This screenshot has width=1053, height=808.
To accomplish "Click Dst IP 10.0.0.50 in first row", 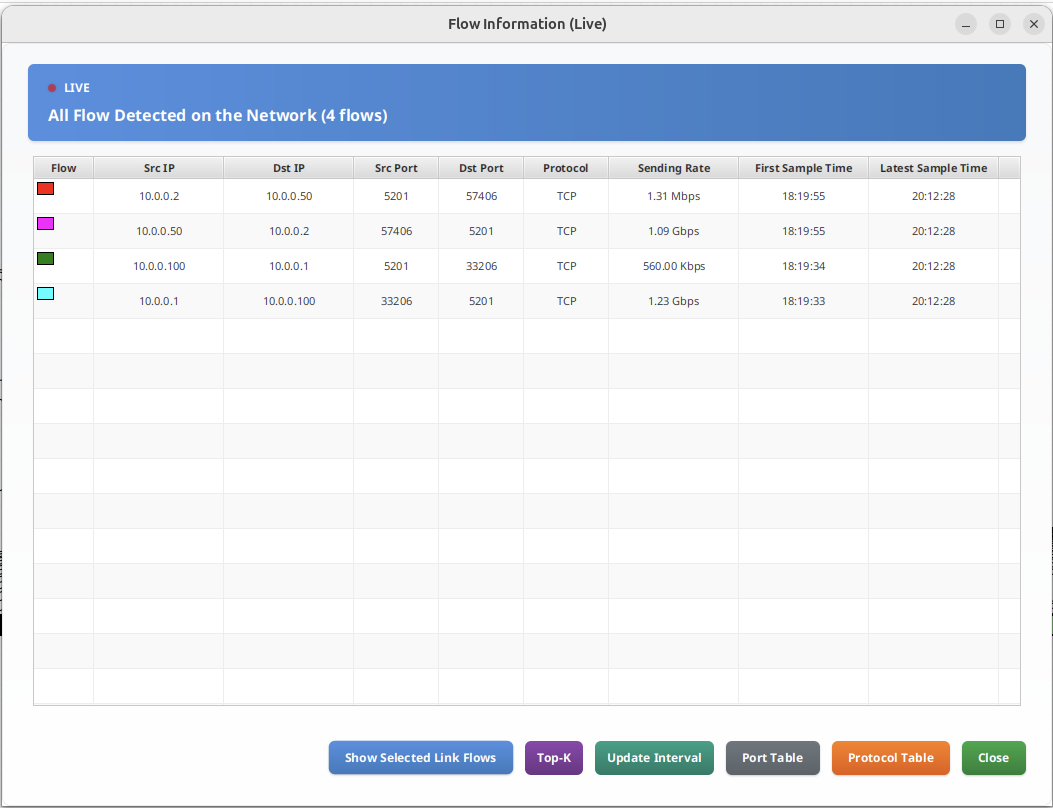I will [289, 196].
